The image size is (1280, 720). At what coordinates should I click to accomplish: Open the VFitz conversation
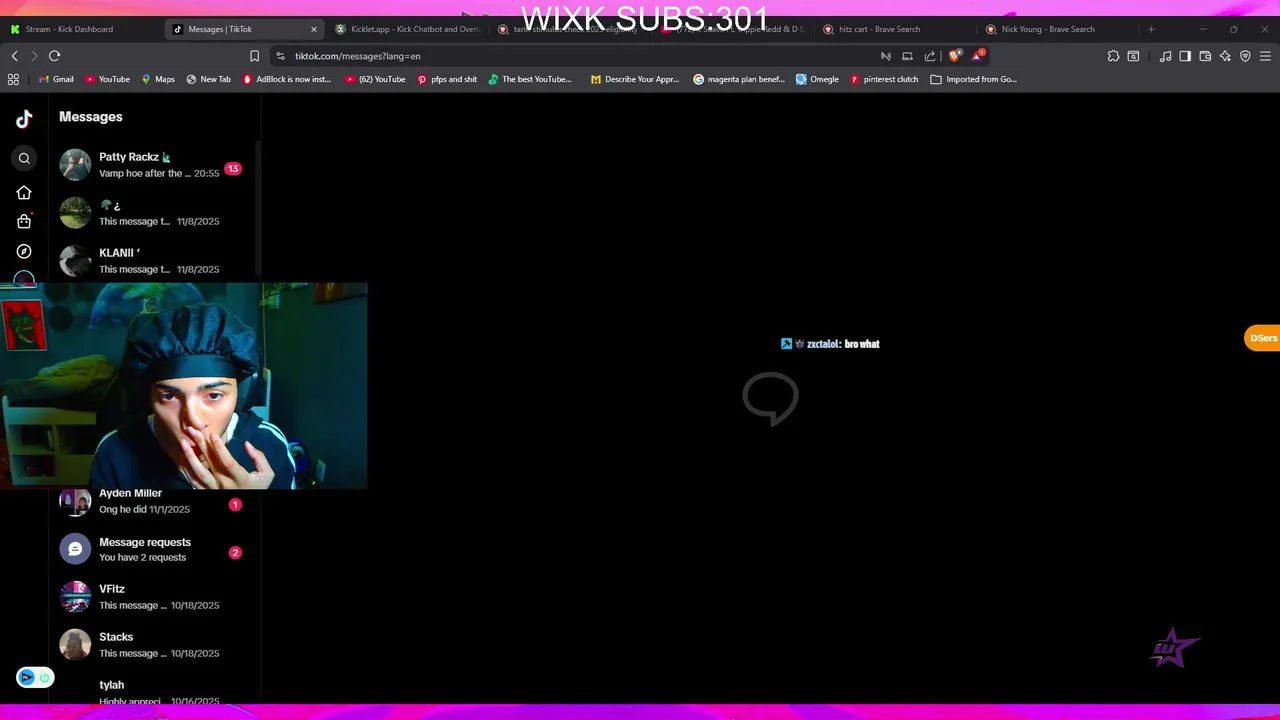152,597
